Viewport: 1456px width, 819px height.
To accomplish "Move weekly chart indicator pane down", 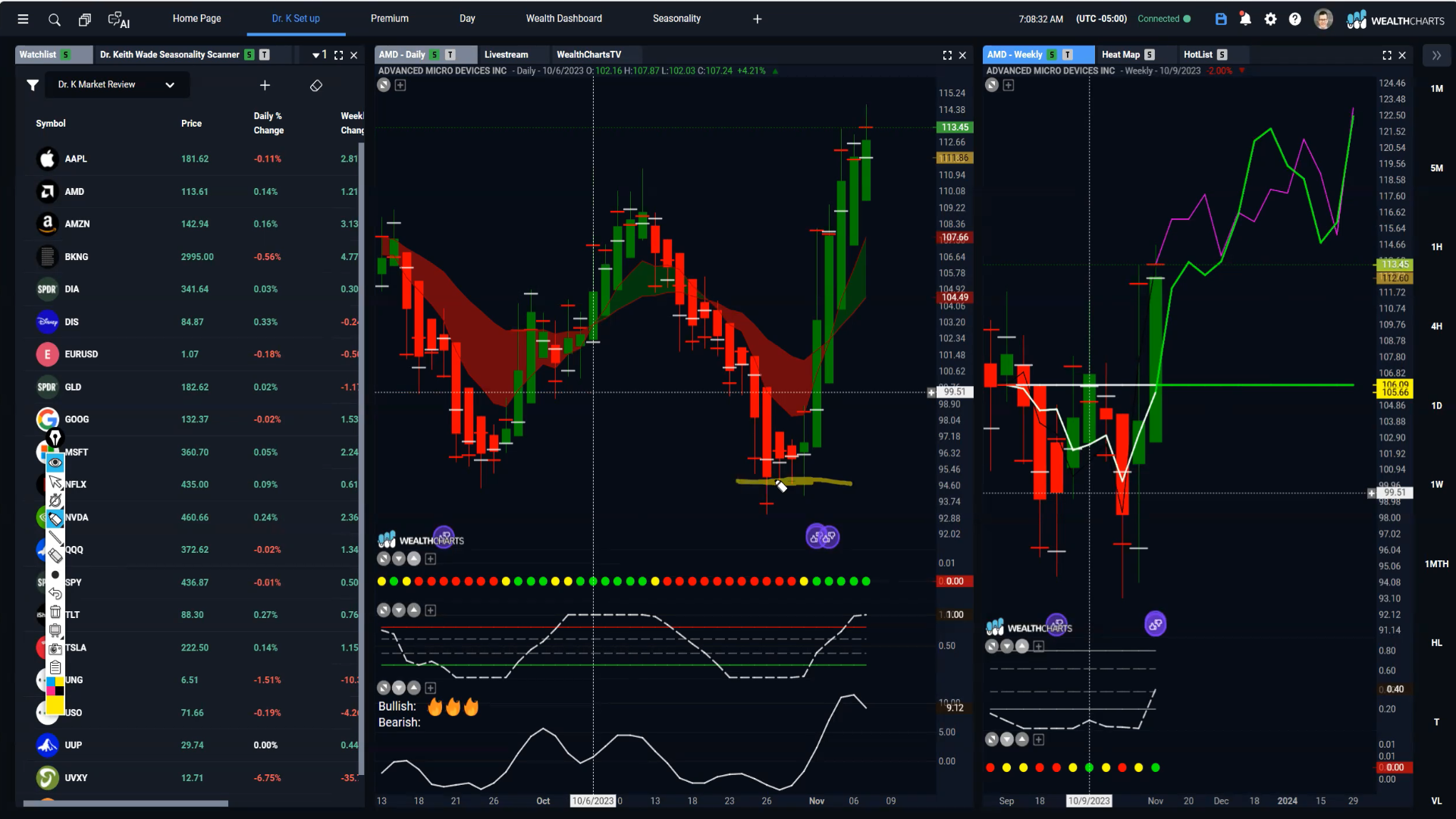I will (1007, 646).
